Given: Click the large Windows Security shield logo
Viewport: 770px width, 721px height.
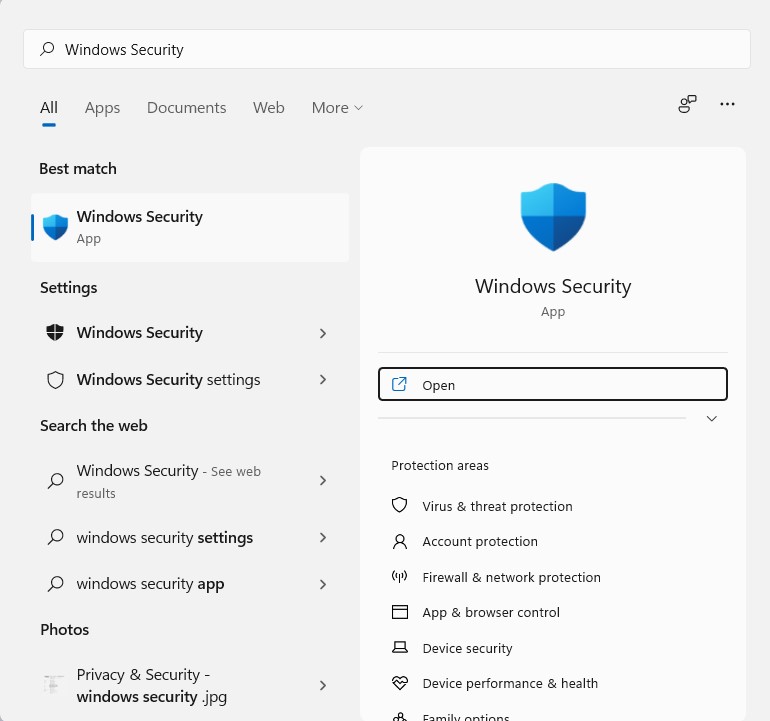Looking at the screenshot, I should pos(553,217).
